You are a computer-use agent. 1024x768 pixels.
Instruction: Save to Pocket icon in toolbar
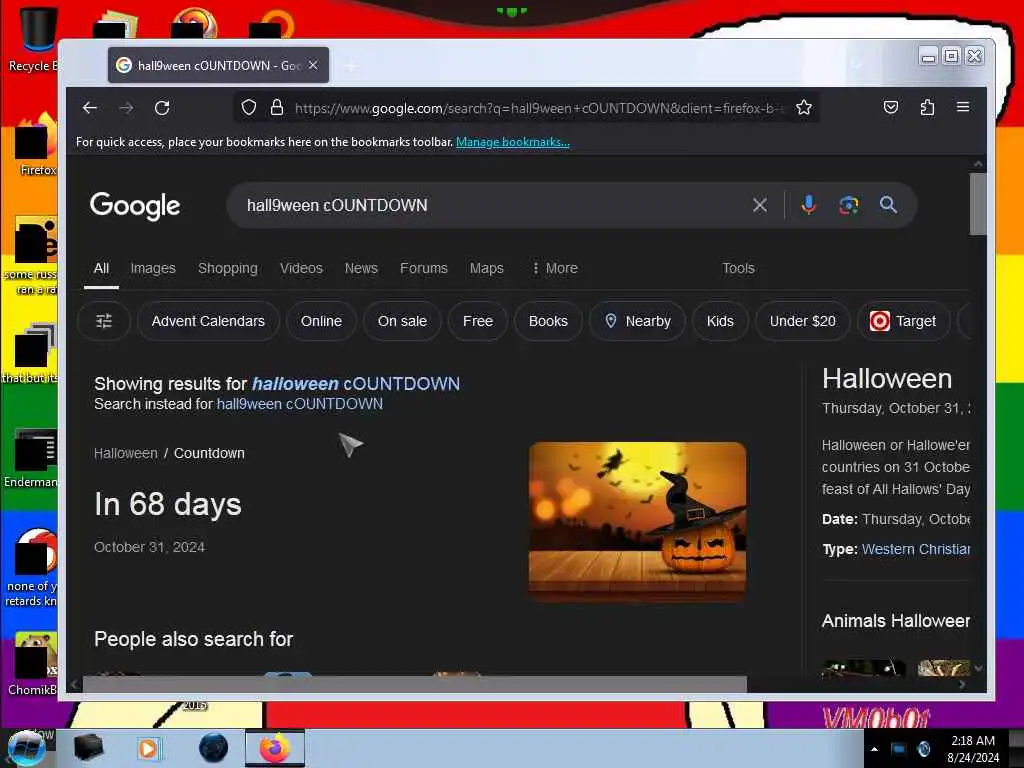coord(891,107)
